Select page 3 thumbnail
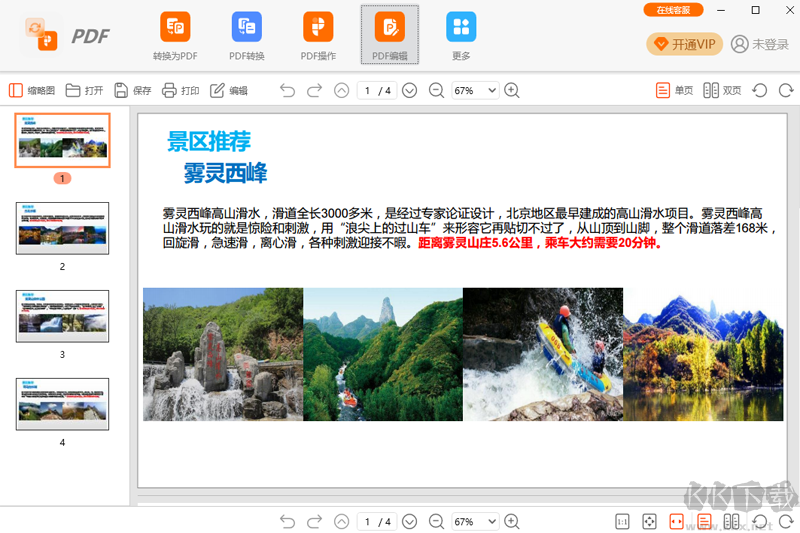 62,316
